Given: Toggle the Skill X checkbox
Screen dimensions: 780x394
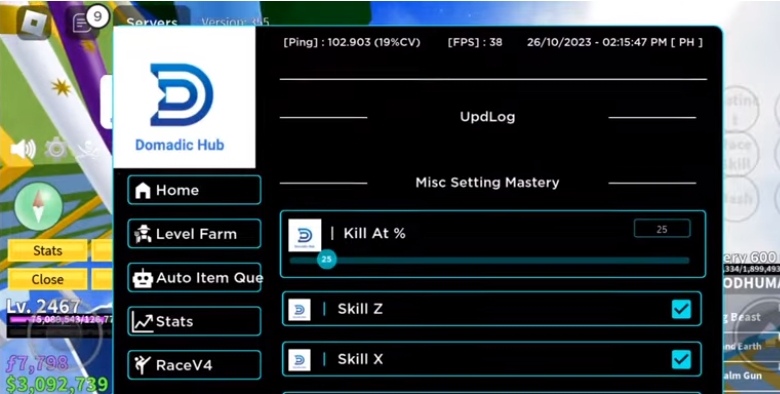Looking at the screenshot, I should point(681,359).
